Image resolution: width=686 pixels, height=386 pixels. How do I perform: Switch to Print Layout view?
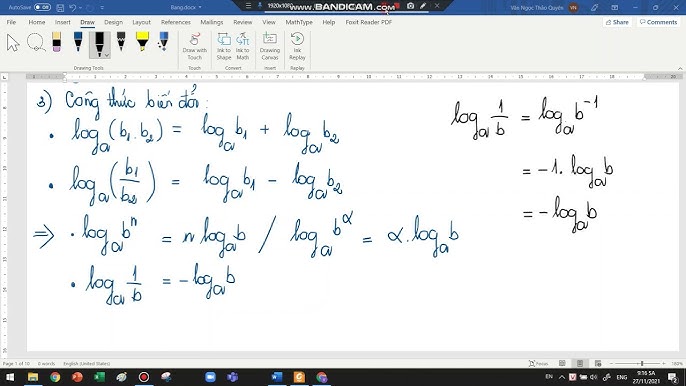click(x=580, y=363)
